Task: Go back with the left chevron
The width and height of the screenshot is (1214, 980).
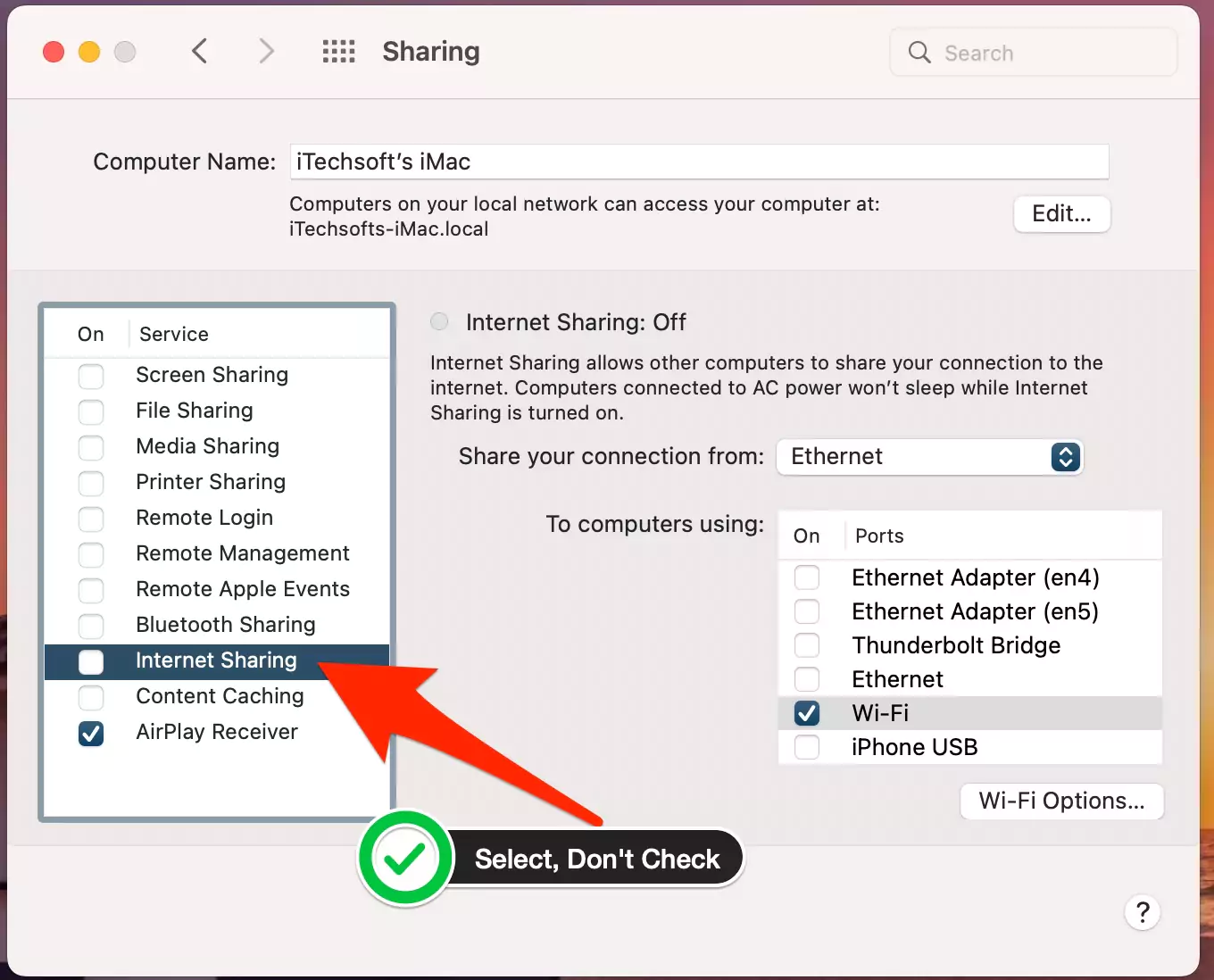Action: tap(200, 52)
